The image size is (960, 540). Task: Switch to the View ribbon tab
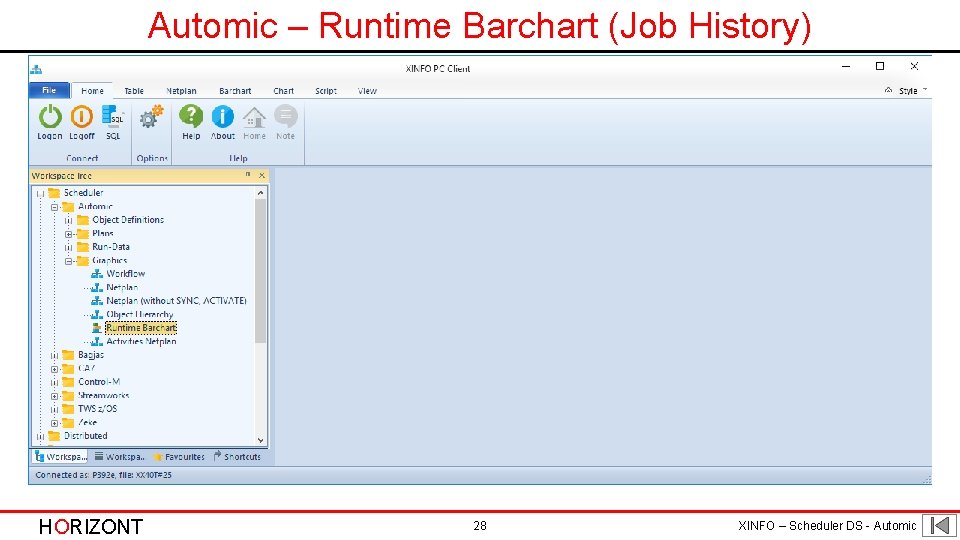click(367, 91)
